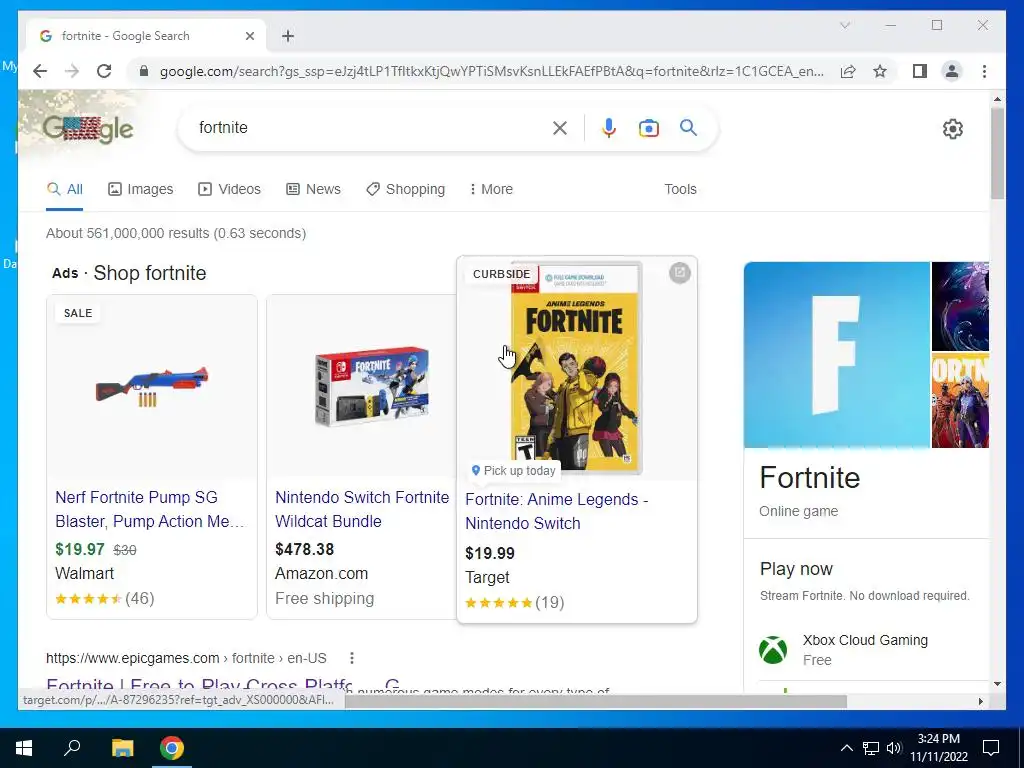Click the $478.38 Amazon price
Viewport: 1024px width, 768px height.
click(304, 549)
